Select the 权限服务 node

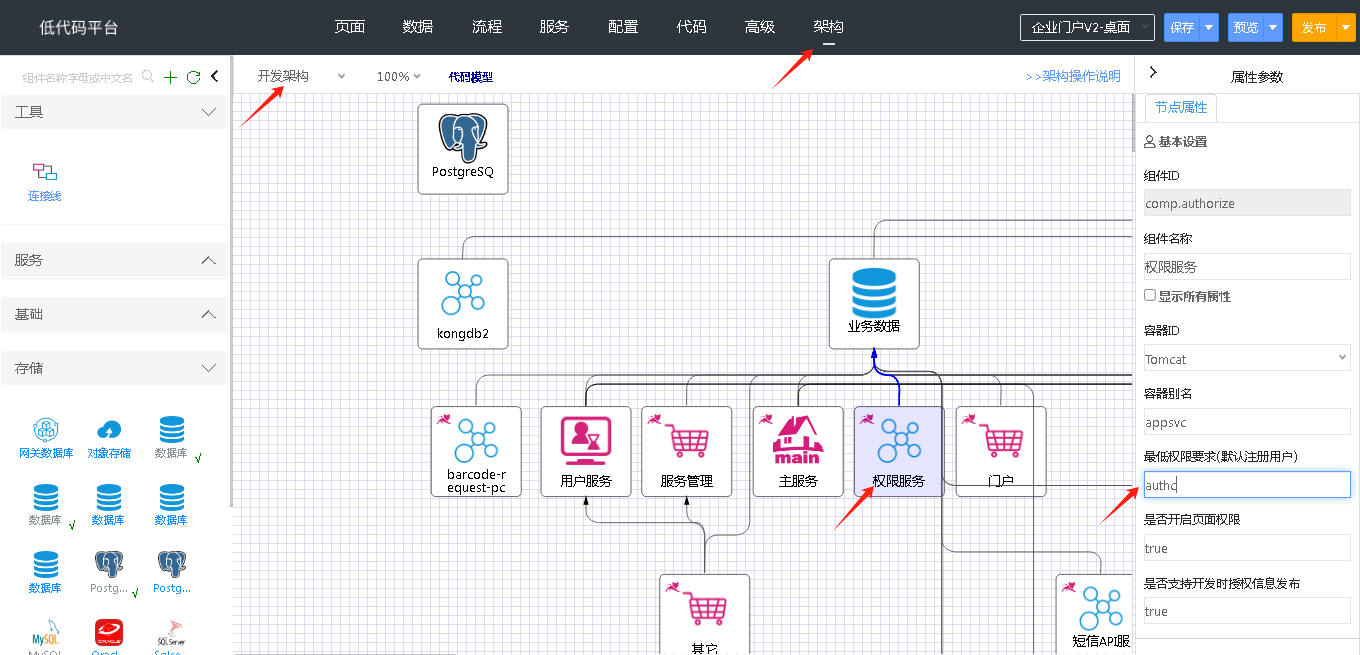click(x=899, y=451)
